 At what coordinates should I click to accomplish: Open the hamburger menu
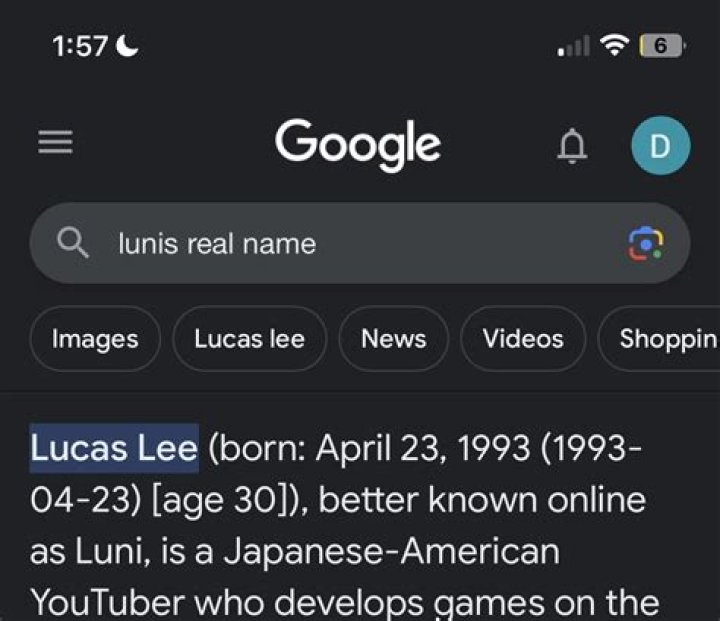(x=55, y=145)
